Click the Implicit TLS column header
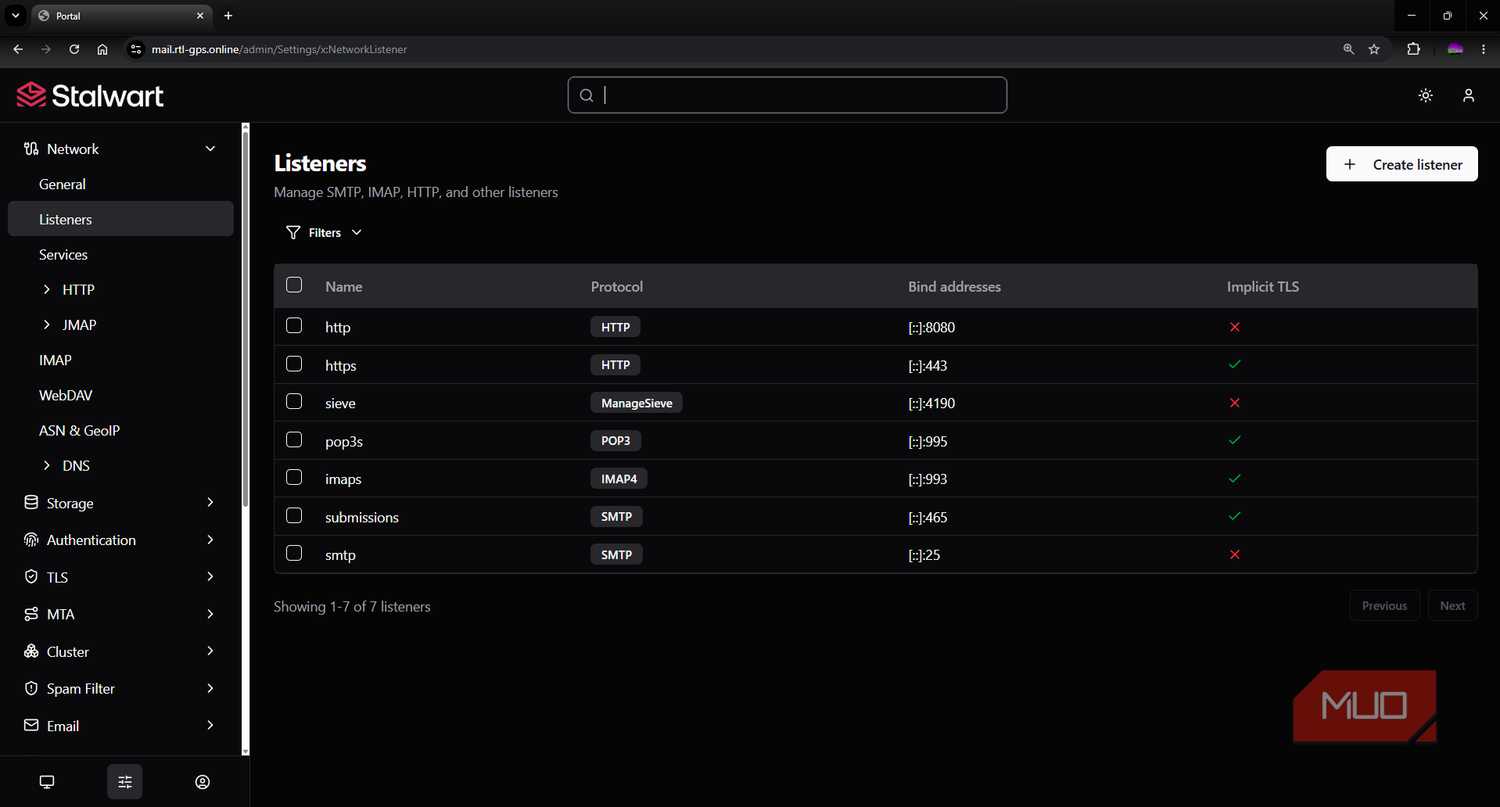 point(1263,286)
